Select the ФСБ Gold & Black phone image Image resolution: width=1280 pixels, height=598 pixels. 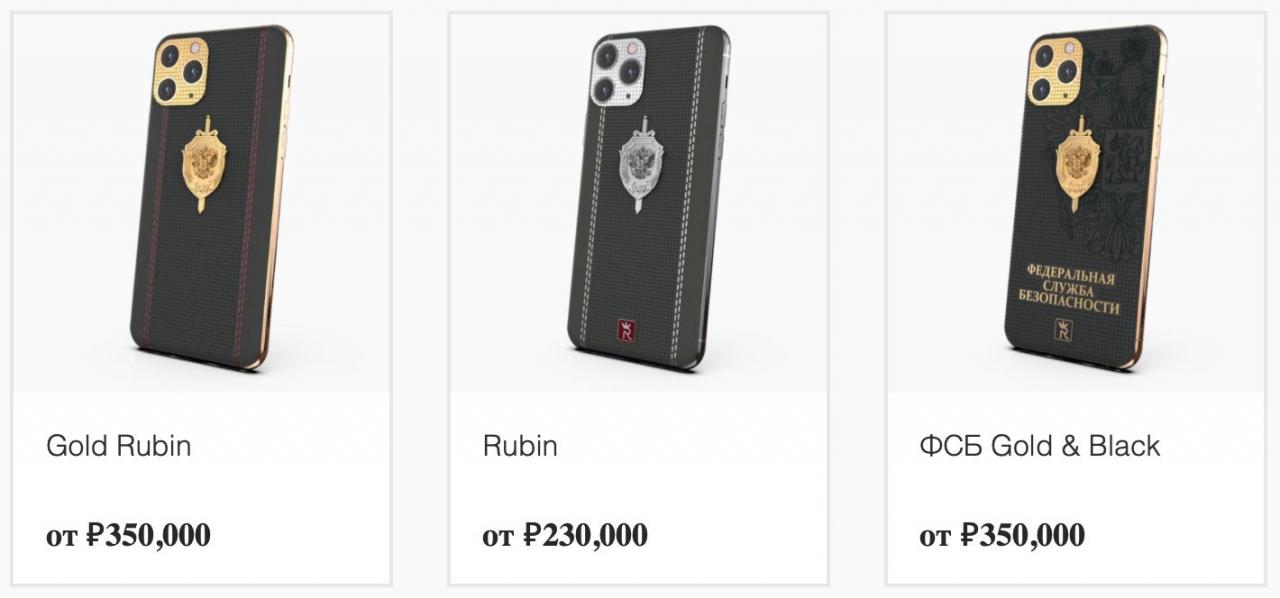pos(1087,198)
